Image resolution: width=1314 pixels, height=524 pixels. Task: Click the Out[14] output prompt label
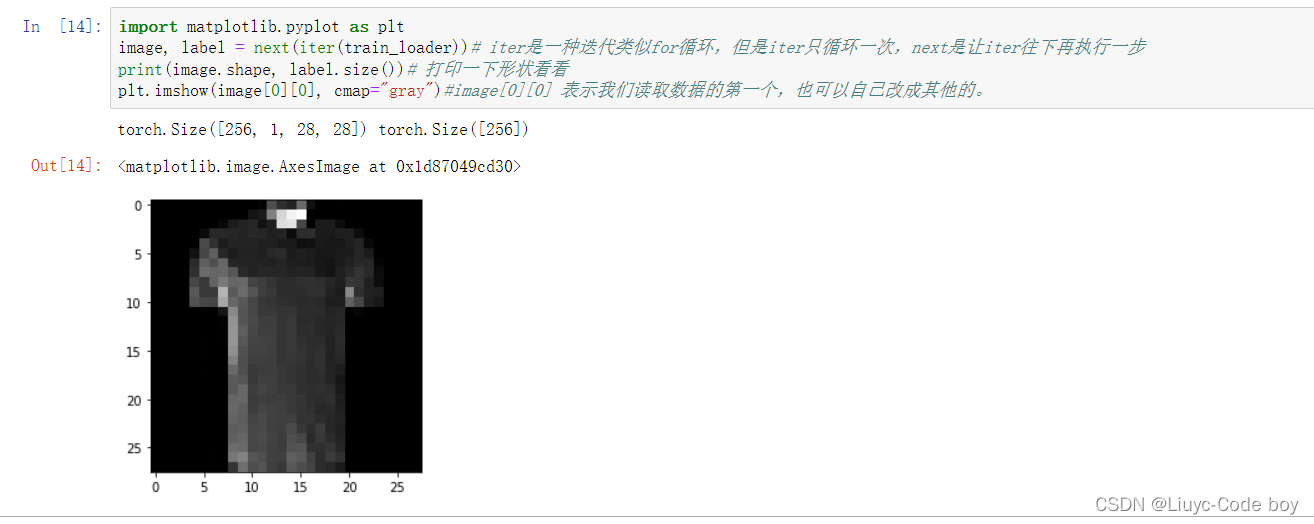pos(67,166)
